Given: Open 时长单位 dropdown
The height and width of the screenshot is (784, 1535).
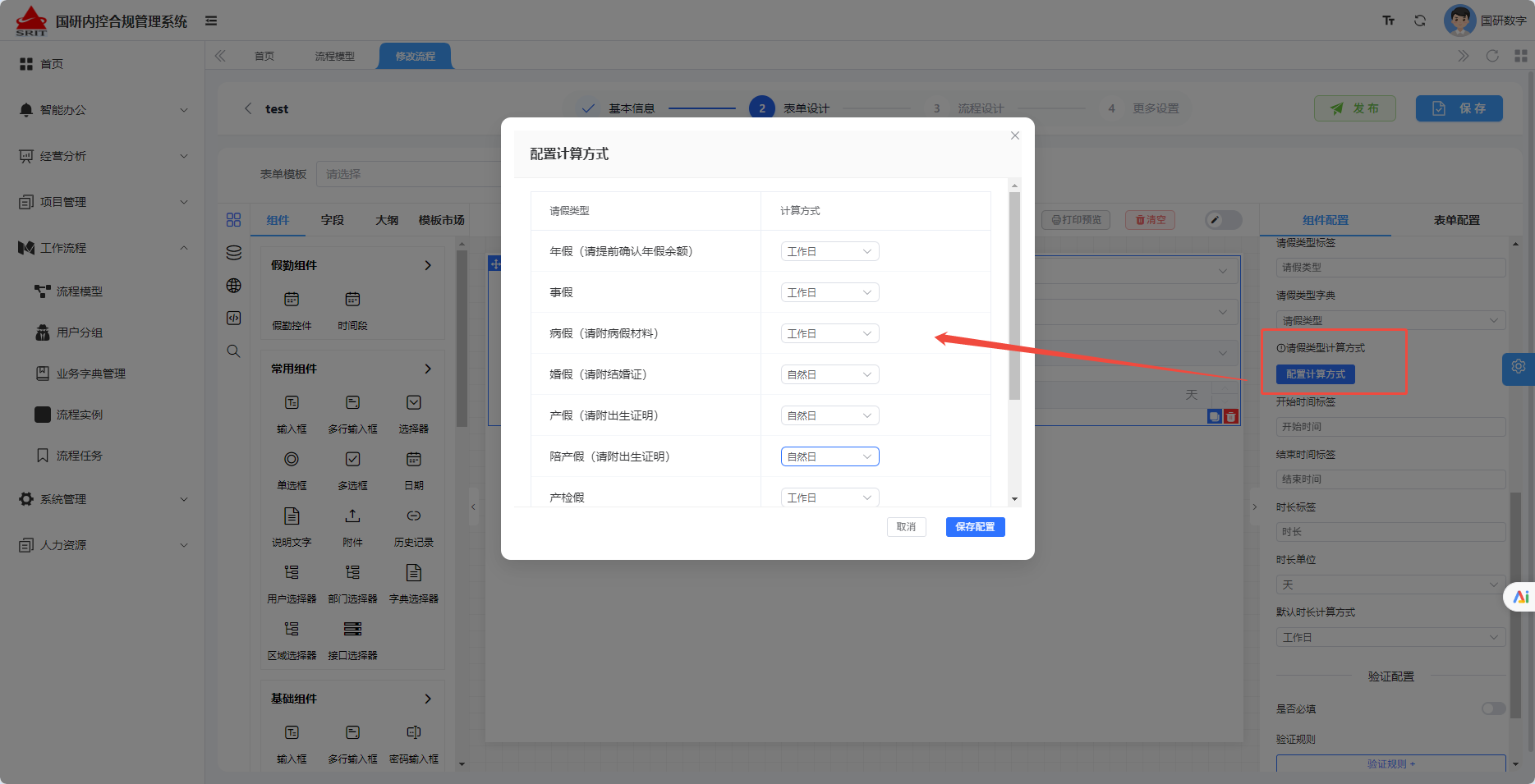Looking at the screenshot, I should (1390, 585).
